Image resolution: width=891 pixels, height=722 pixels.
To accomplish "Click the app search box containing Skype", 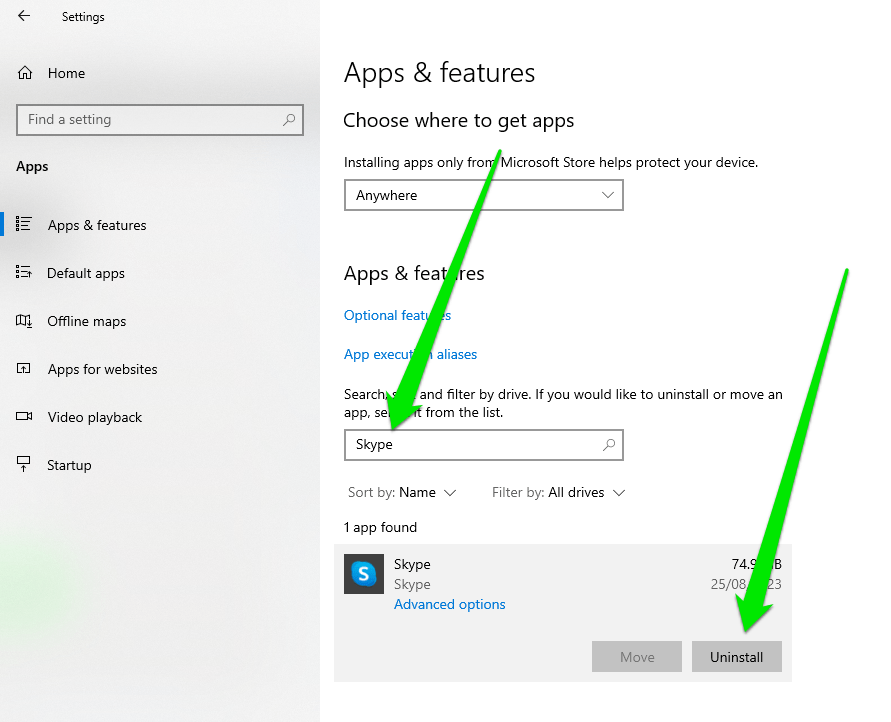I will point(484,445).
